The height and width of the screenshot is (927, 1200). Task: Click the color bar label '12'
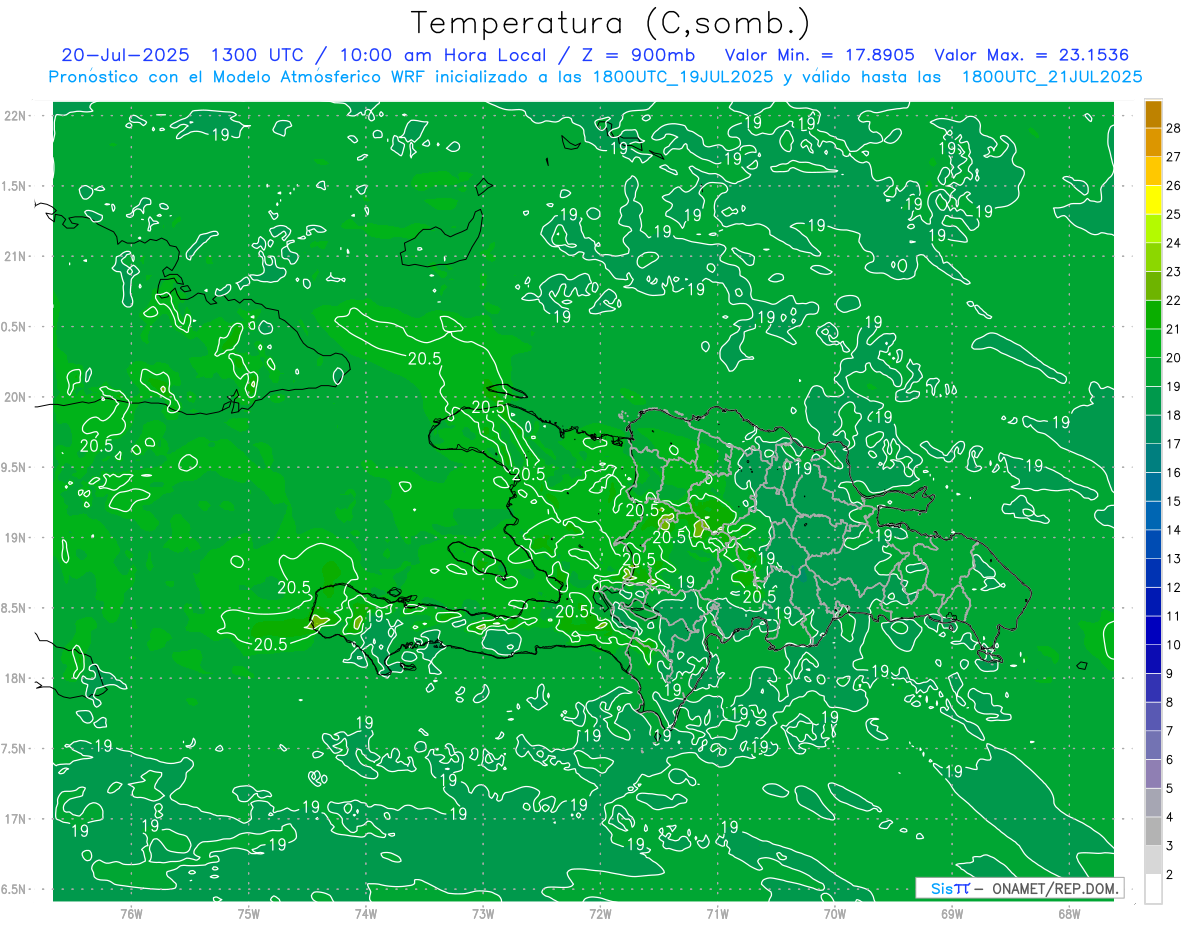pos(1174,587)
